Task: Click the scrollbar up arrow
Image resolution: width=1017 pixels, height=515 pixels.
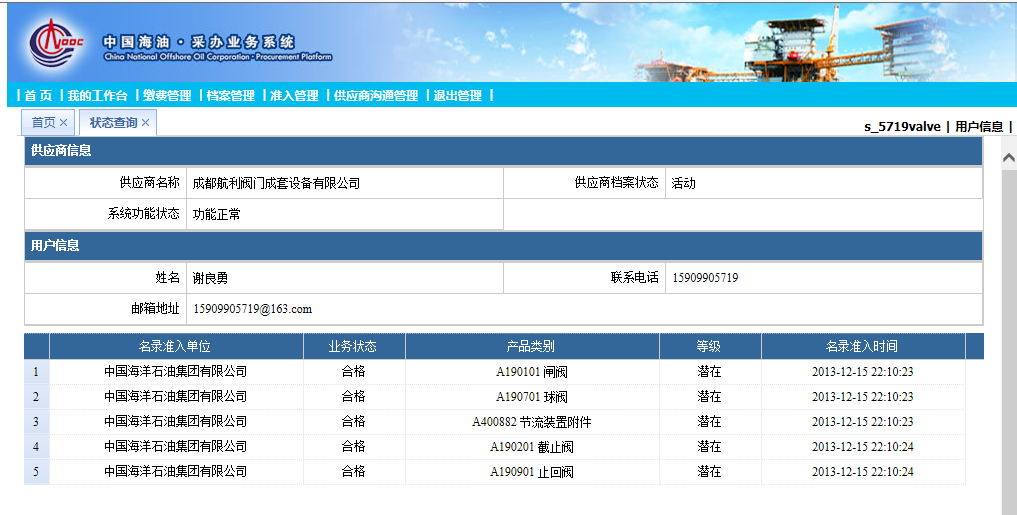Action: point(1009,157)
